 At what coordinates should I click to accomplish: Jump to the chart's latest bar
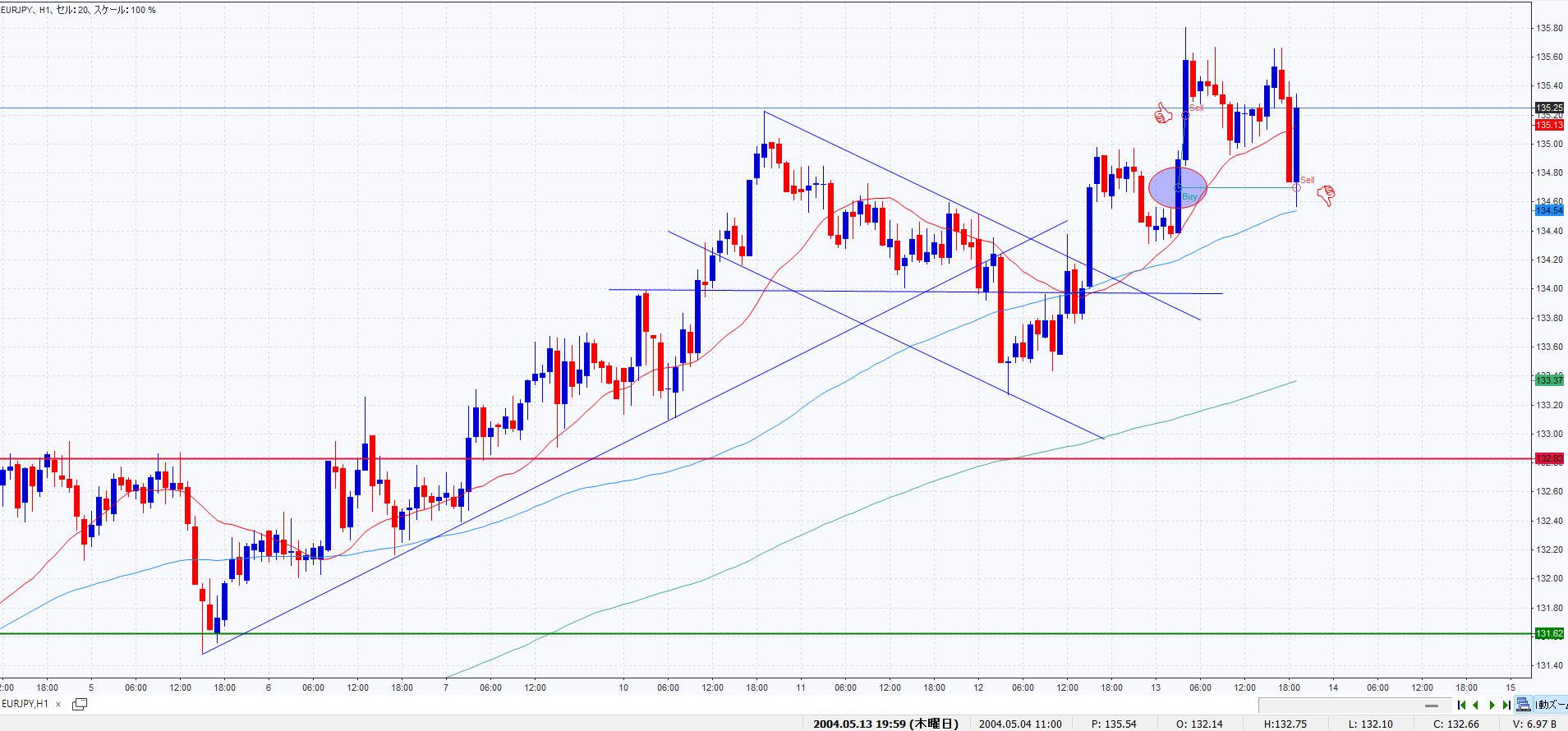point(1506,705)
